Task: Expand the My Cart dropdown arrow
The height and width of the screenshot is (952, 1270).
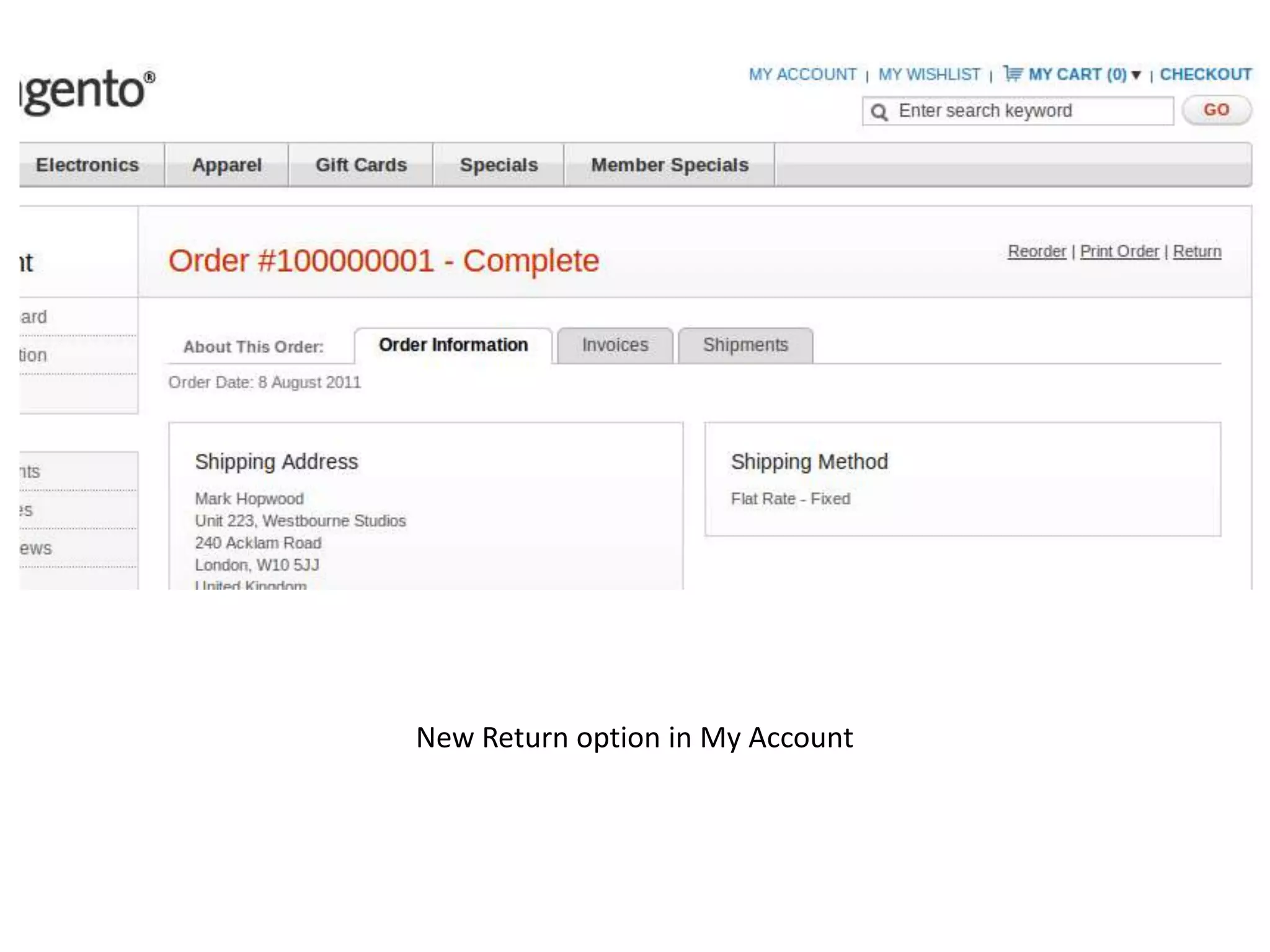Action: (x=1136, y=75)
